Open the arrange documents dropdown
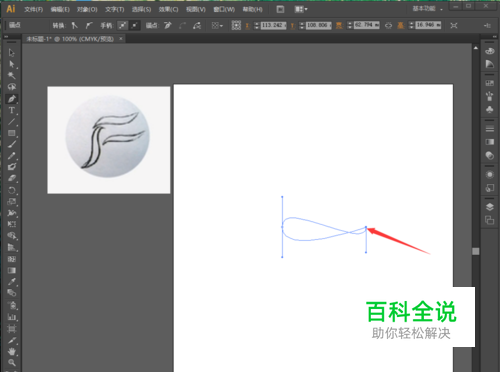This screenshot has height=372, width=500. point(301,9)
